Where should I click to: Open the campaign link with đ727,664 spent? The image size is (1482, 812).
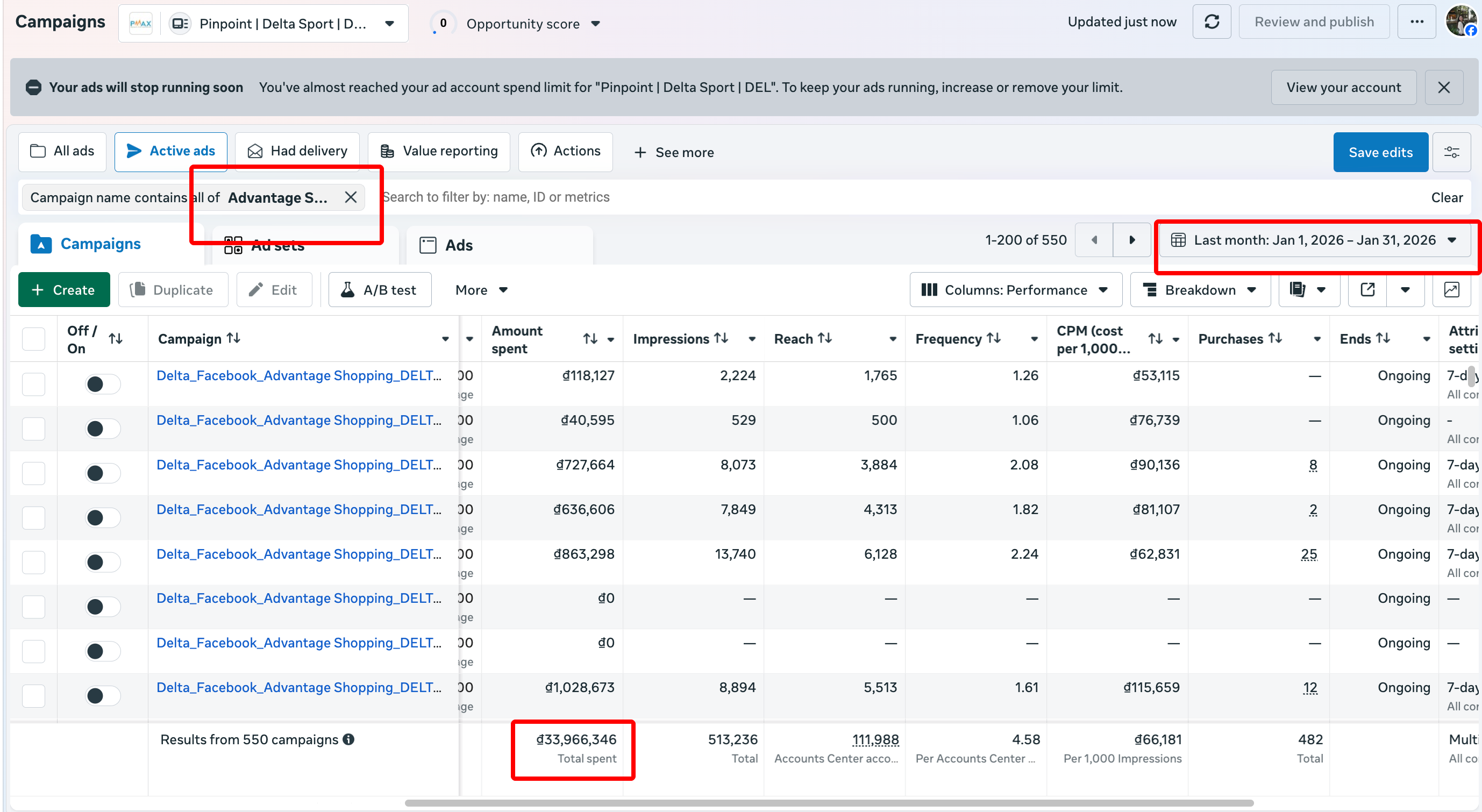pyautogui.click(x=299, y=465)
